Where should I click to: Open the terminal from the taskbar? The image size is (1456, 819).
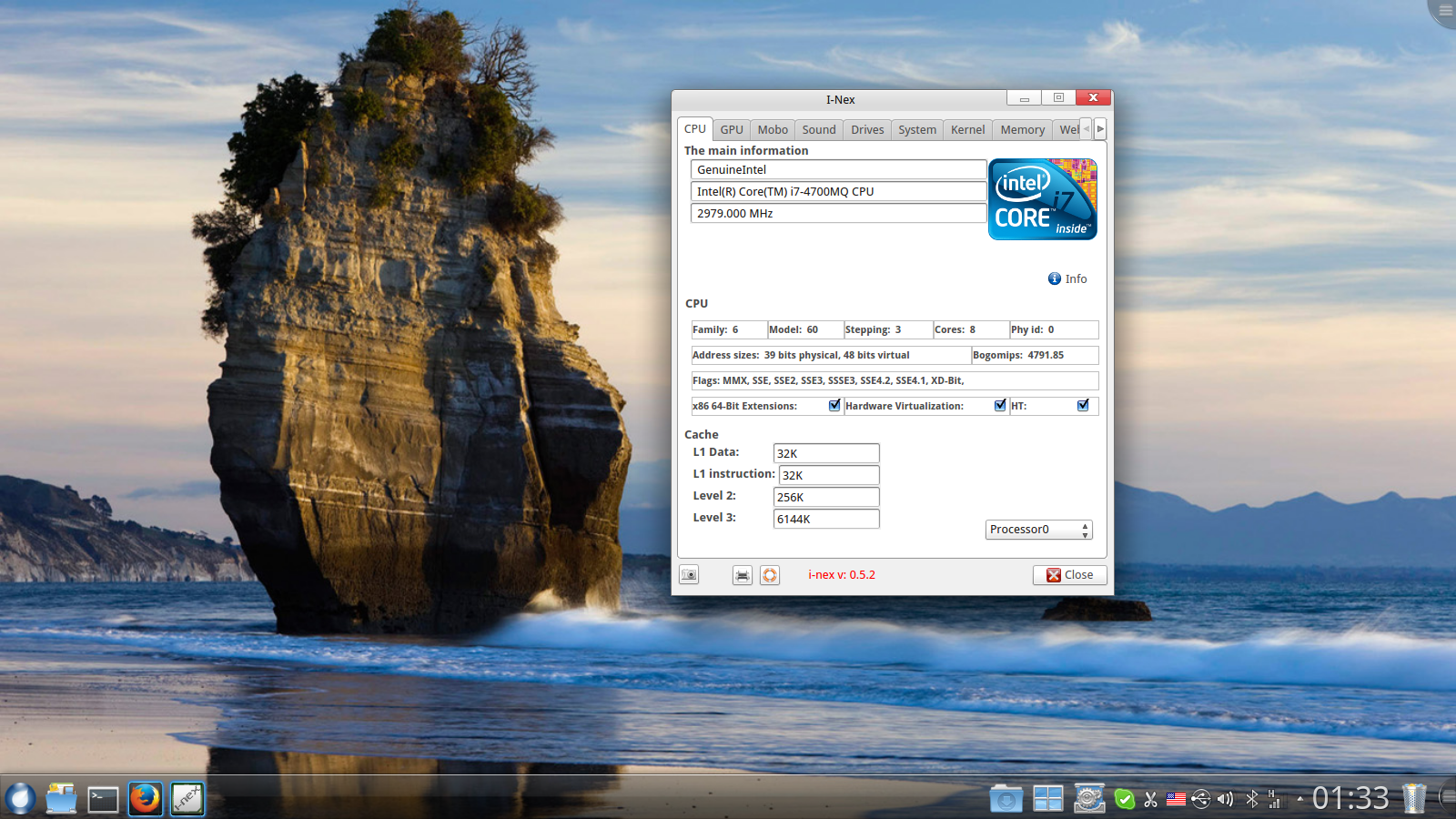click(x=103, y=799)
